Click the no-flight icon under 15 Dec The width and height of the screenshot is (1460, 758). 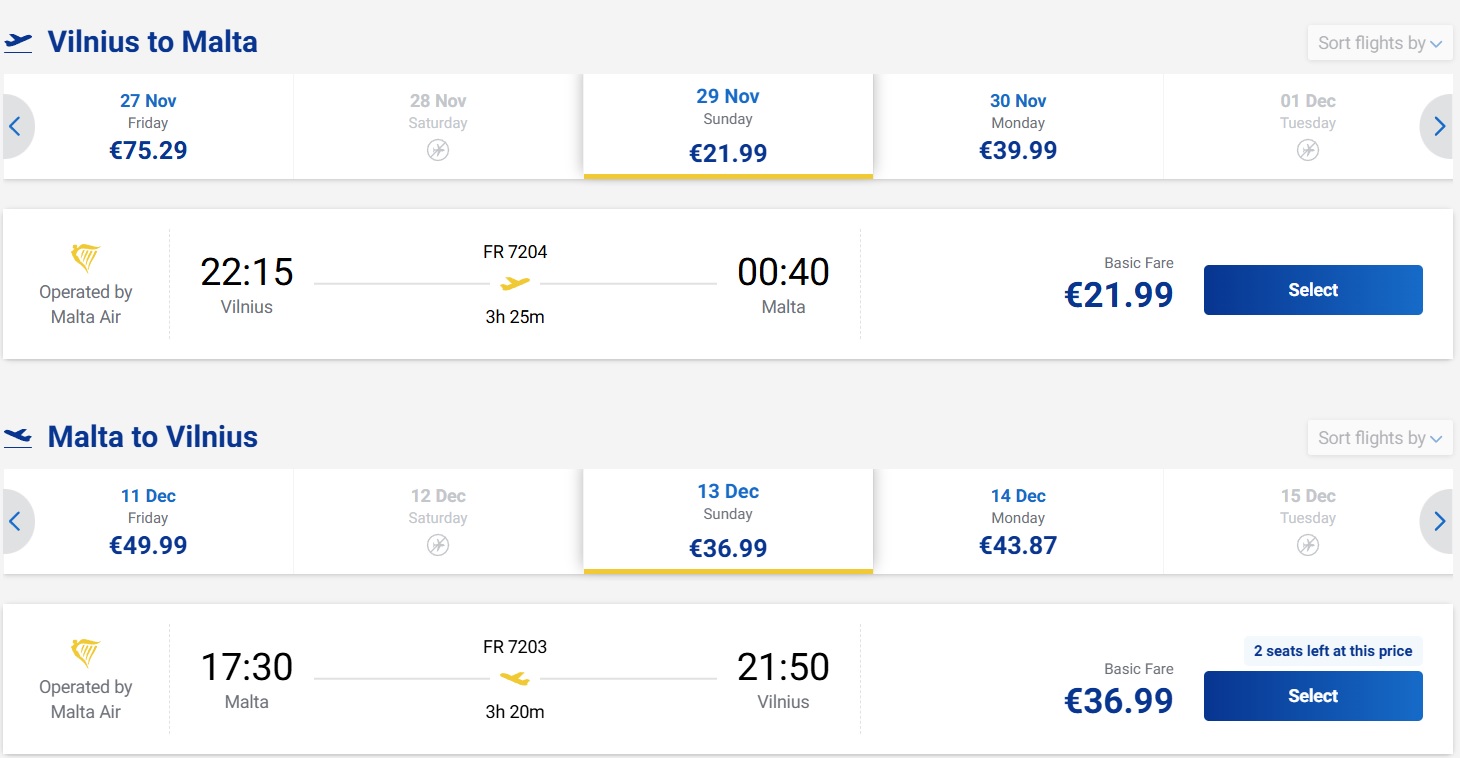[x=1308, y=545]
